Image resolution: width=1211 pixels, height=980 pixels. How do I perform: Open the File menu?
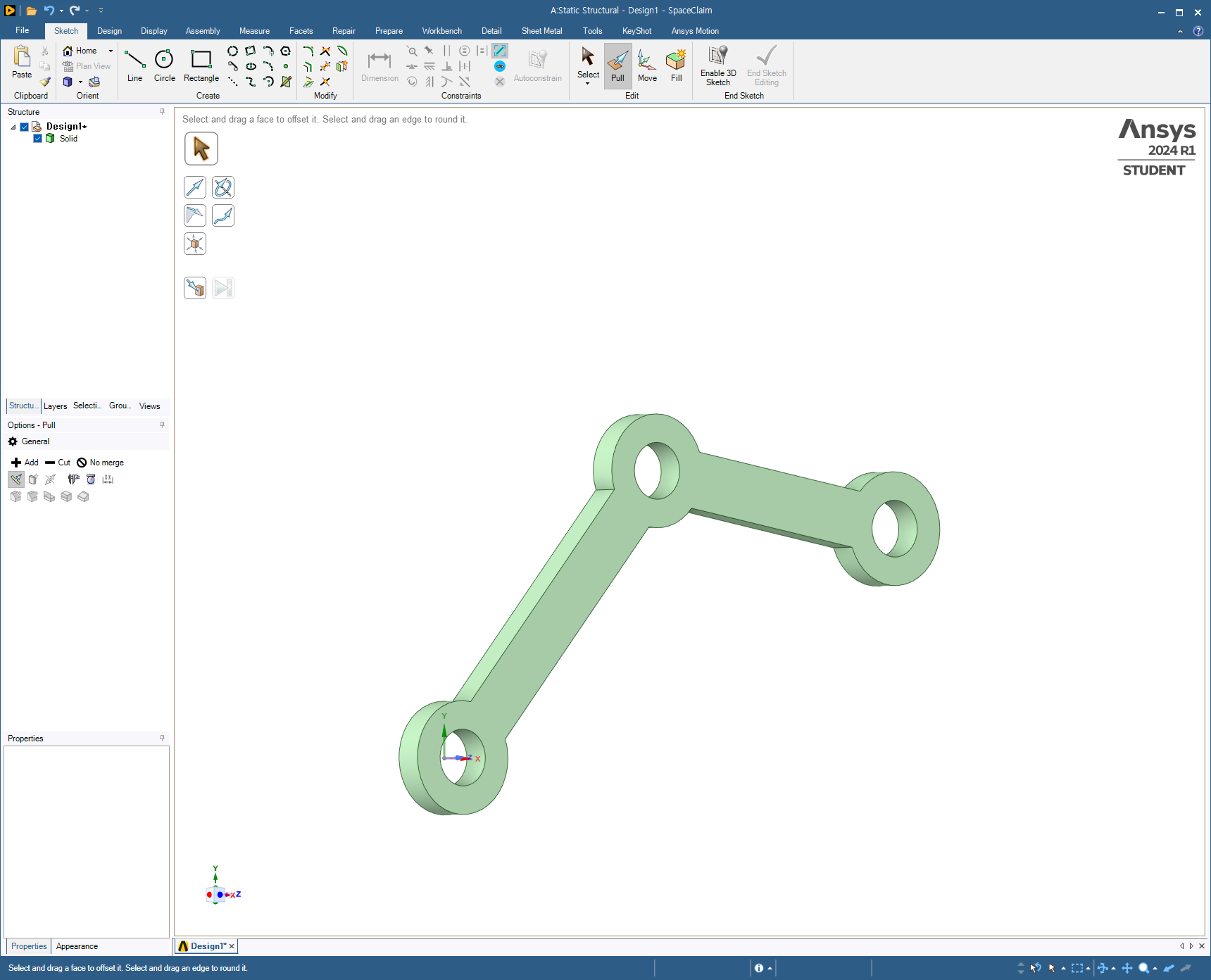point(23,30)
